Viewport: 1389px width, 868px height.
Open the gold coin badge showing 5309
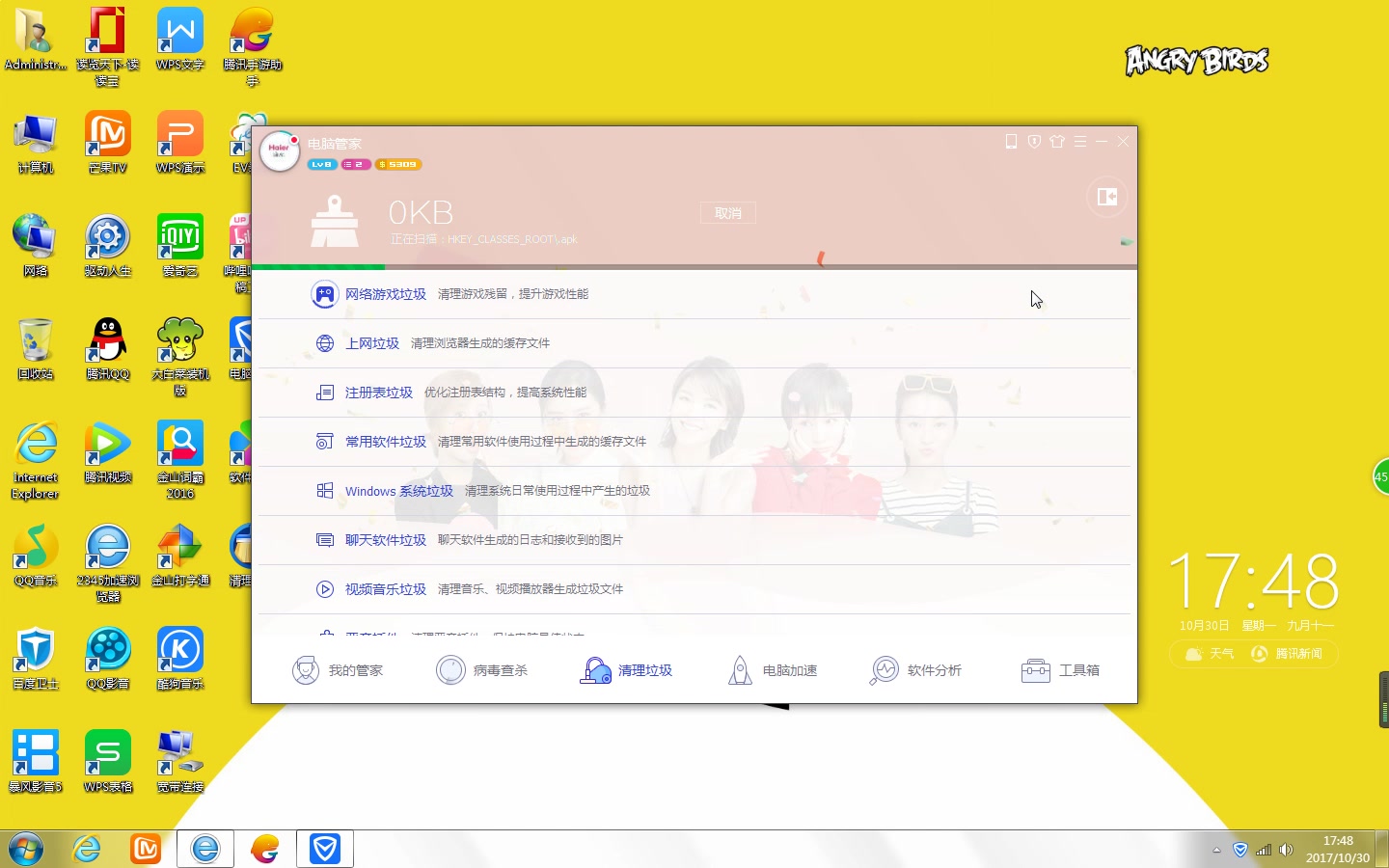click(398, 165)
